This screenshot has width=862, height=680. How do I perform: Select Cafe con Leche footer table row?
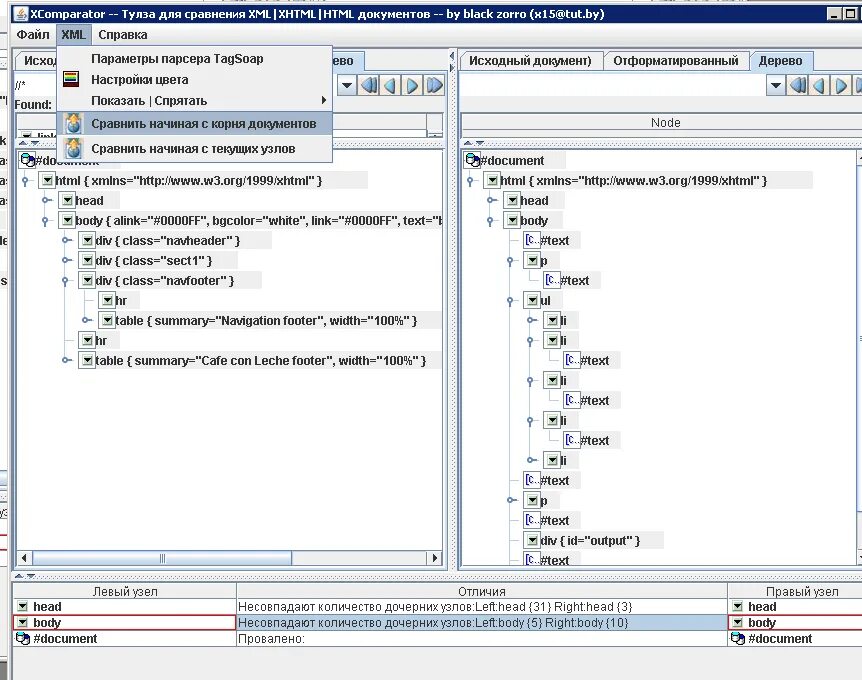pyautogui.click(x=260, y=361)
